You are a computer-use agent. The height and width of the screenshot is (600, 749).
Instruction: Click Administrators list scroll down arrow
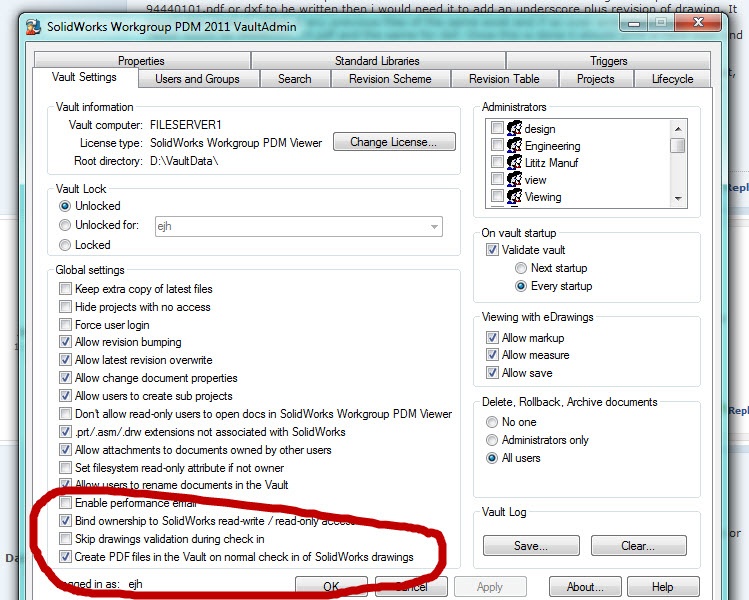(x=678, y=198)
